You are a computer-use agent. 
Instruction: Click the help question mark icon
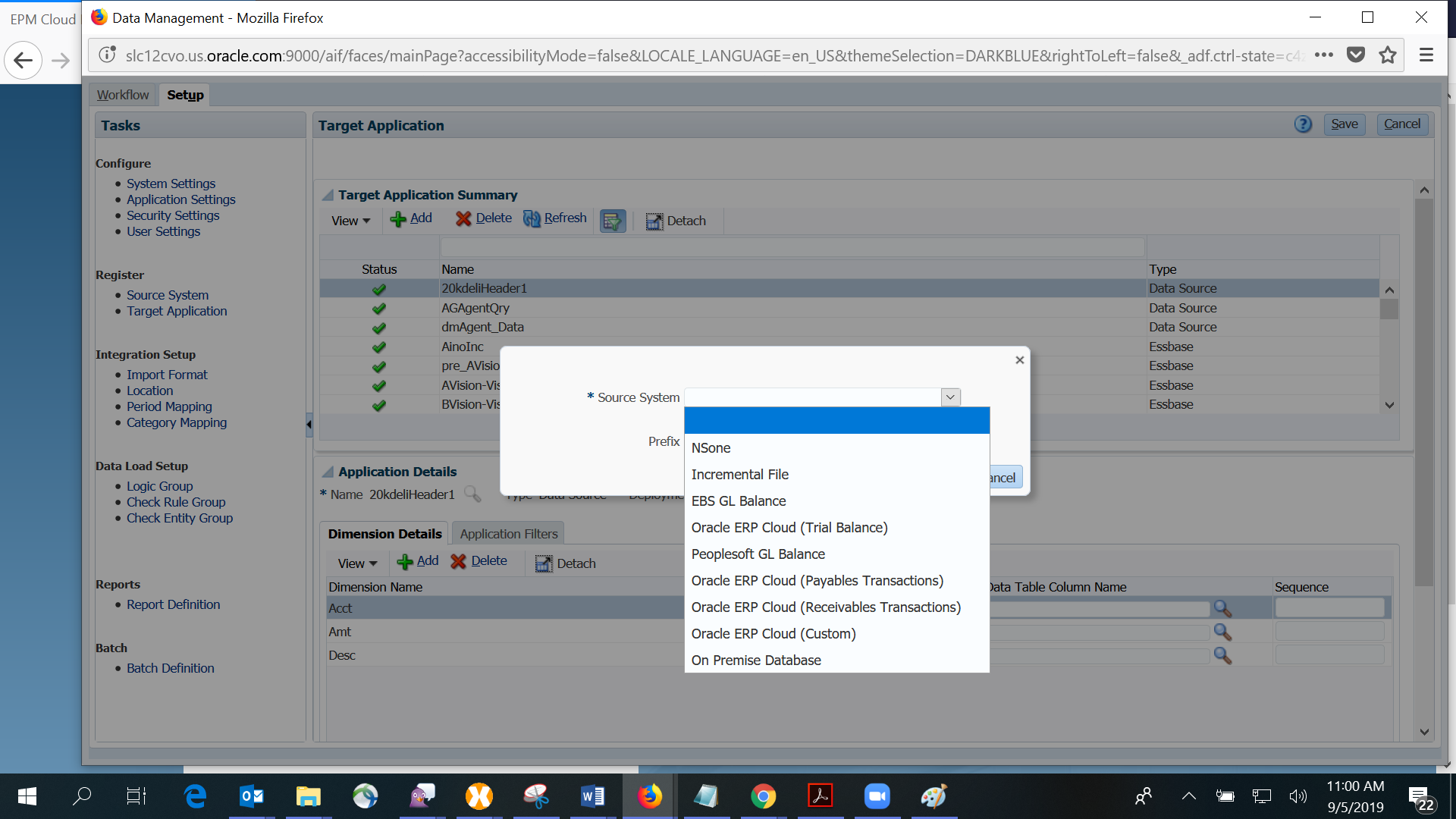pyautogui.click(x=1303, y=124)
